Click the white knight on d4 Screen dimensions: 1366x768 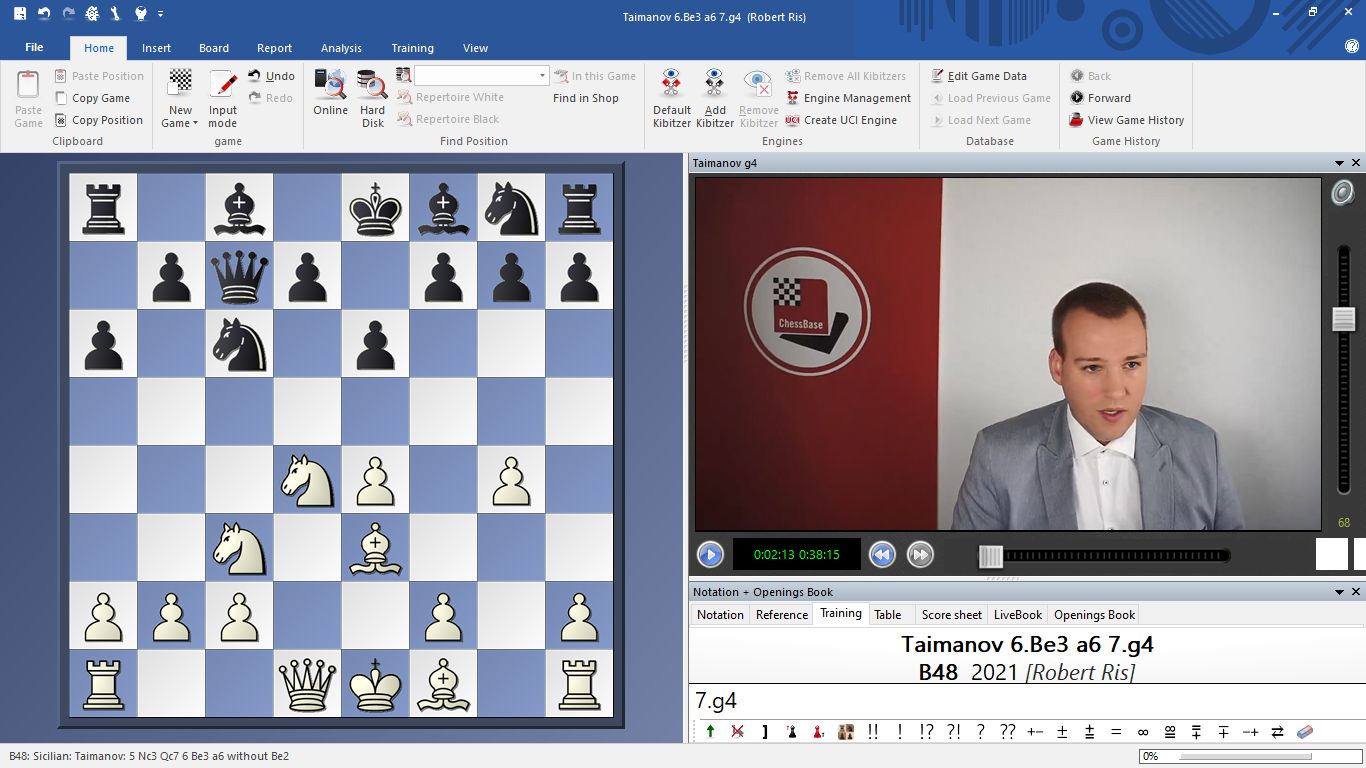[x=307, y=480]
